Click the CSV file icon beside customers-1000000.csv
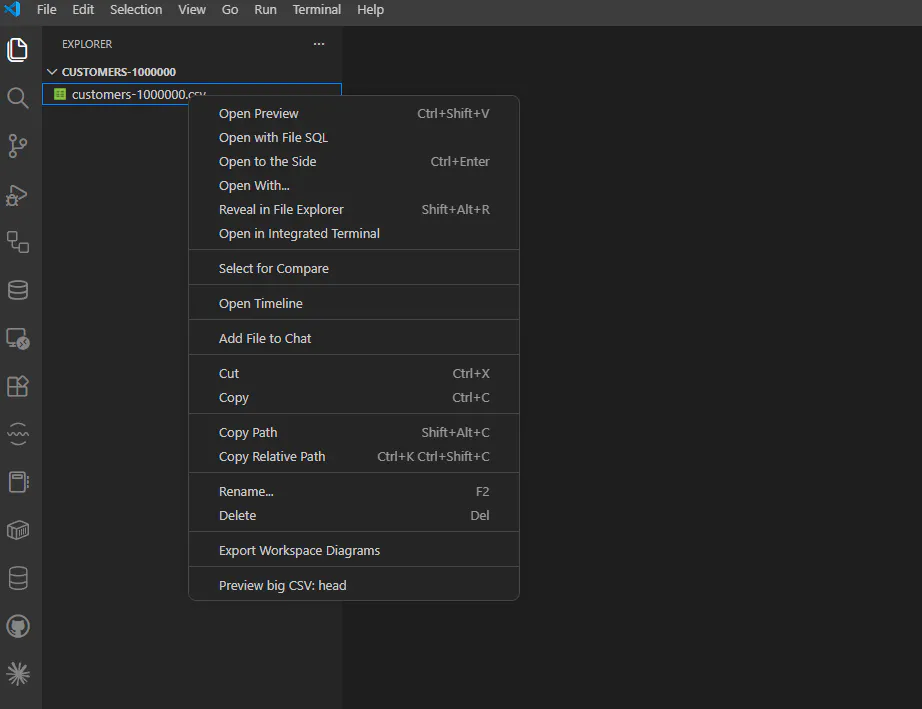This screenshot has width=922, height=709. click(59, 94)
